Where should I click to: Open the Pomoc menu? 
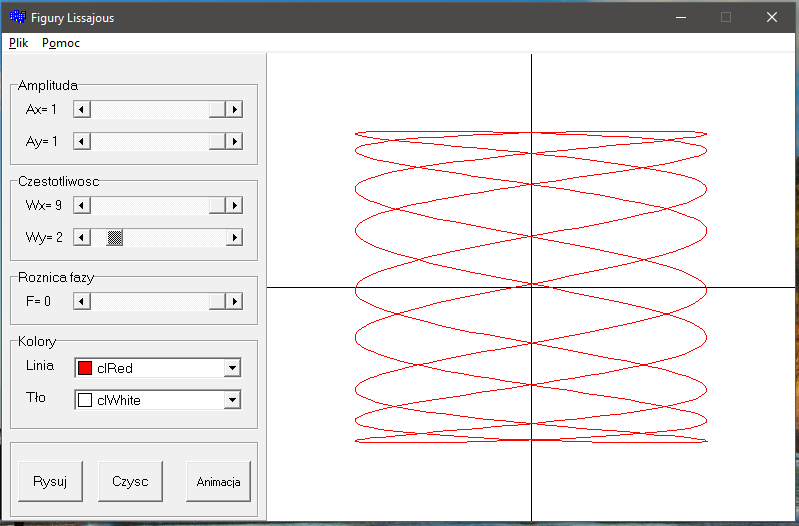point(61,43)
